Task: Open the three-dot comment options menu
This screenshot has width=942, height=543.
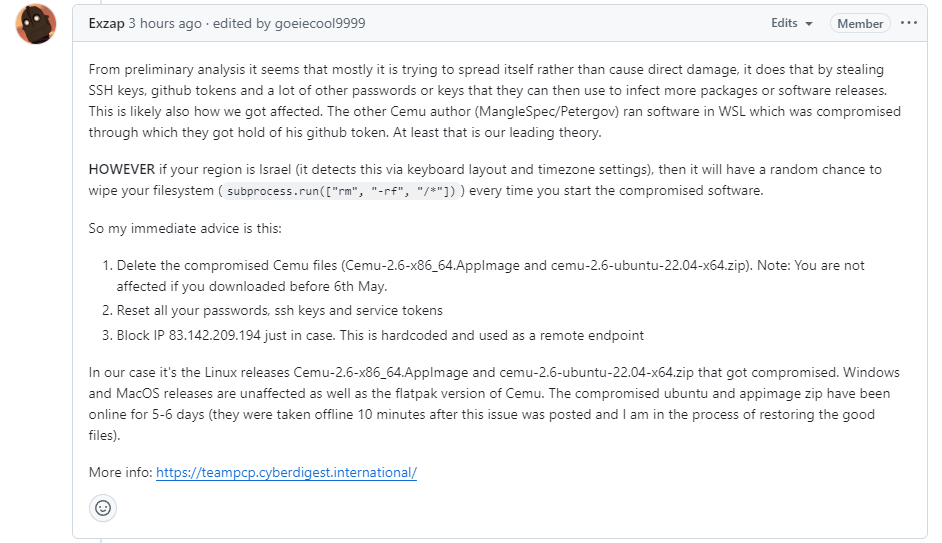Action: coord(909,23)
